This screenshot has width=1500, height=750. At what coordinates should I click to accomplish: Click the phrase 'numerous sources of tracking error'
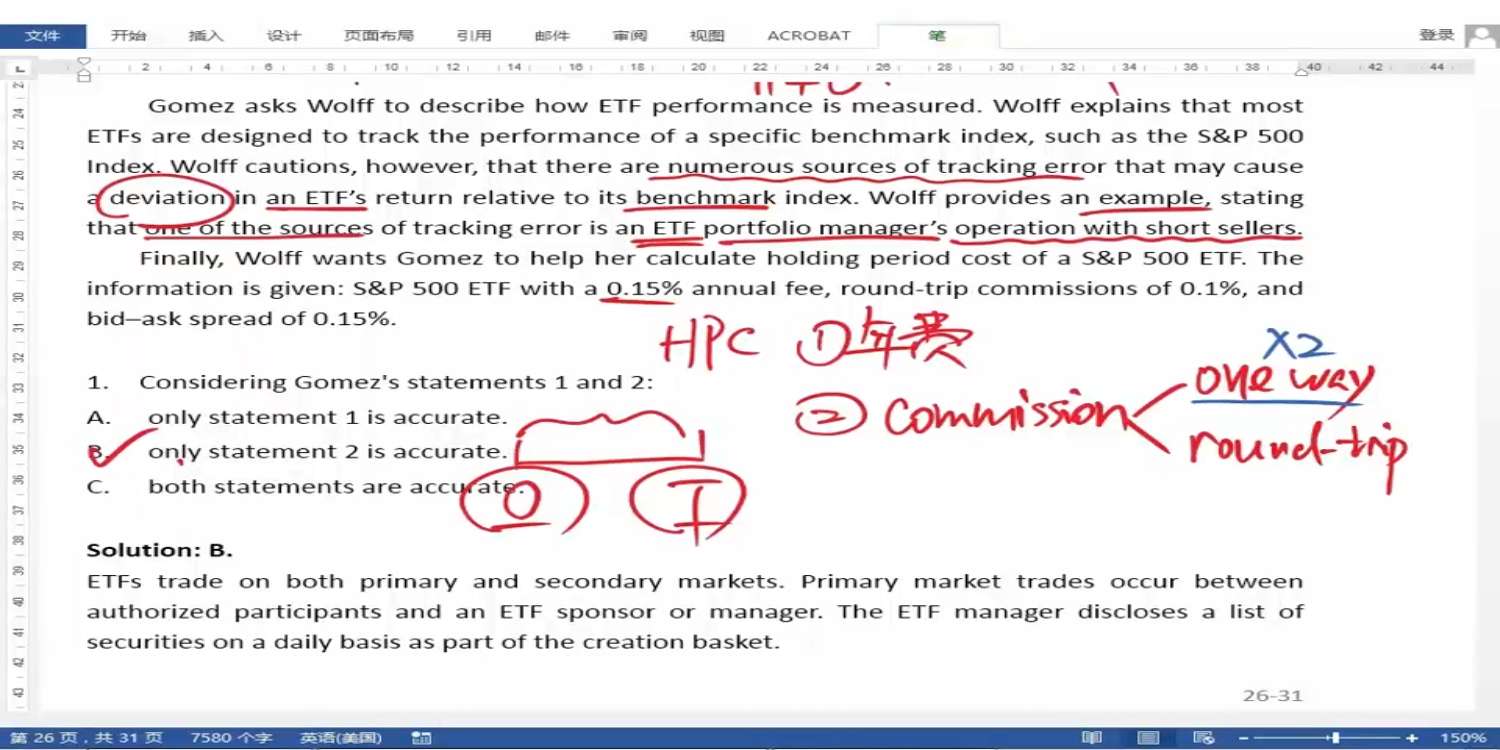tap(887, 167)
